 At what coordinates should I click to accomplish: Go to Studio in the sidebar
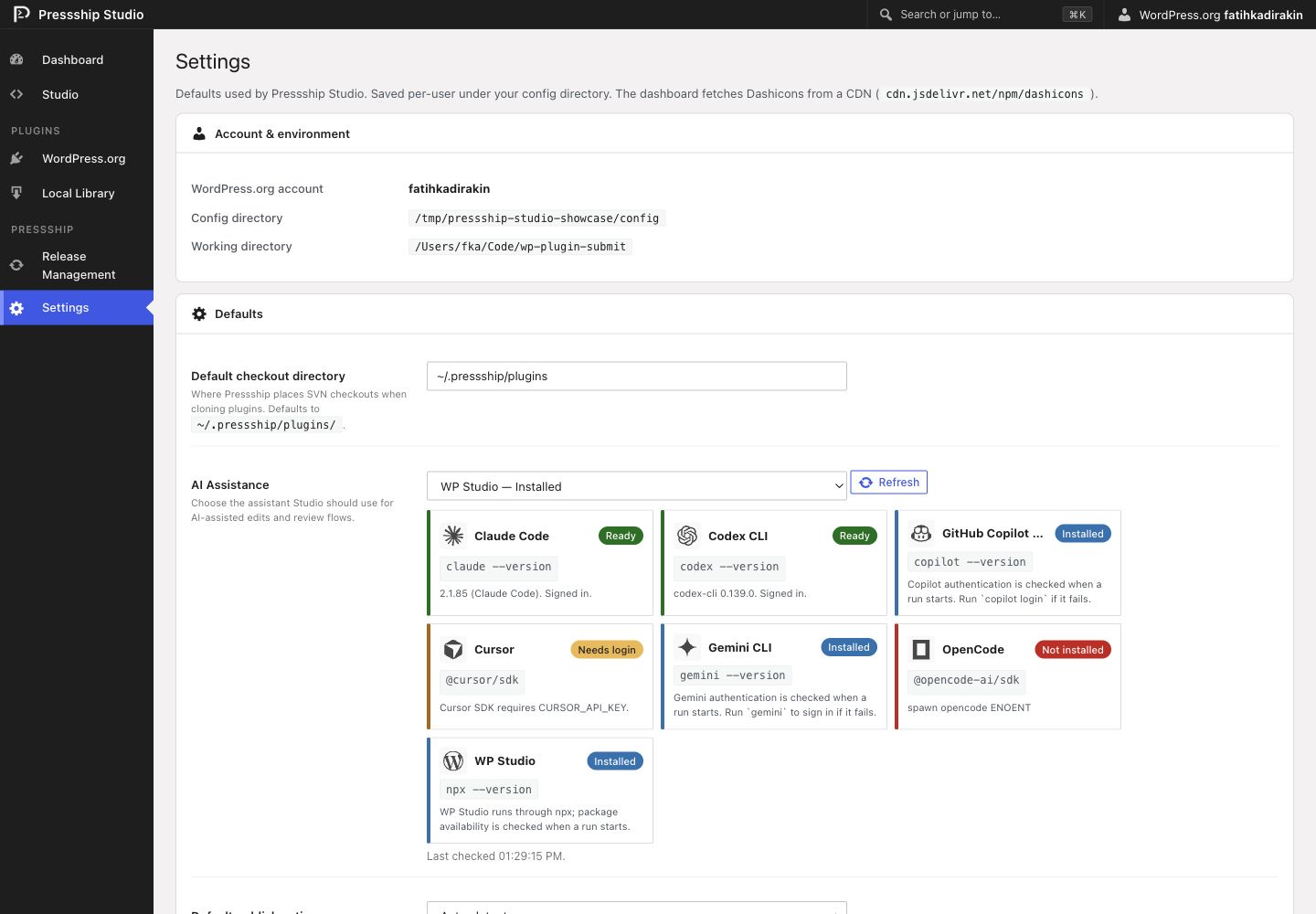coord(77,94)
